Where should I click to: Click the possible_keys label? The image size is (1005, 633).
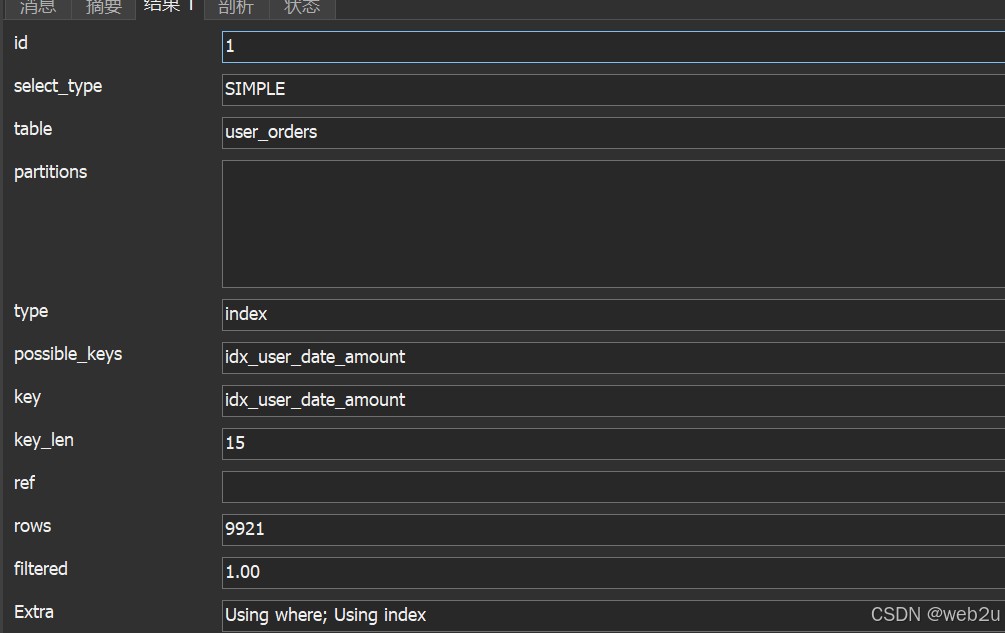click(x=68, y=355)
